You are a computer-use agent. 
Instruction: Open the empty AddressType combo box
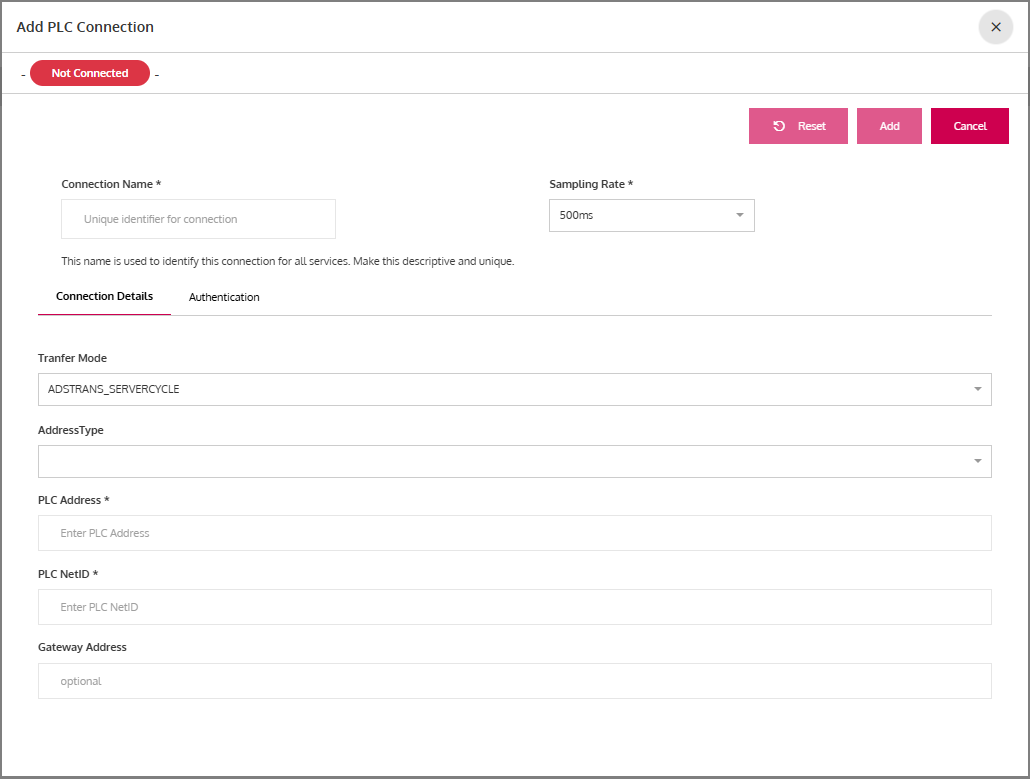tap(500, 461)
